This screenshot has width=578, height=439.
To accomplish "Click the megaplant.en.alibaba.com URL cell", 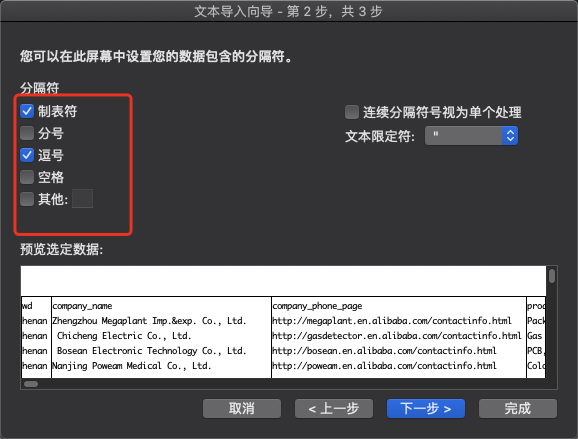I will point(392,321).
